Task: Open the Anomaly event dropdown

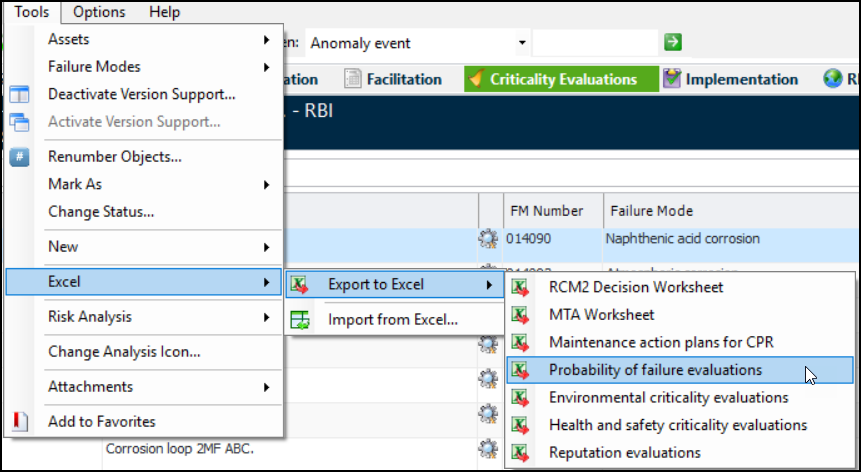Action: point(522,43)
